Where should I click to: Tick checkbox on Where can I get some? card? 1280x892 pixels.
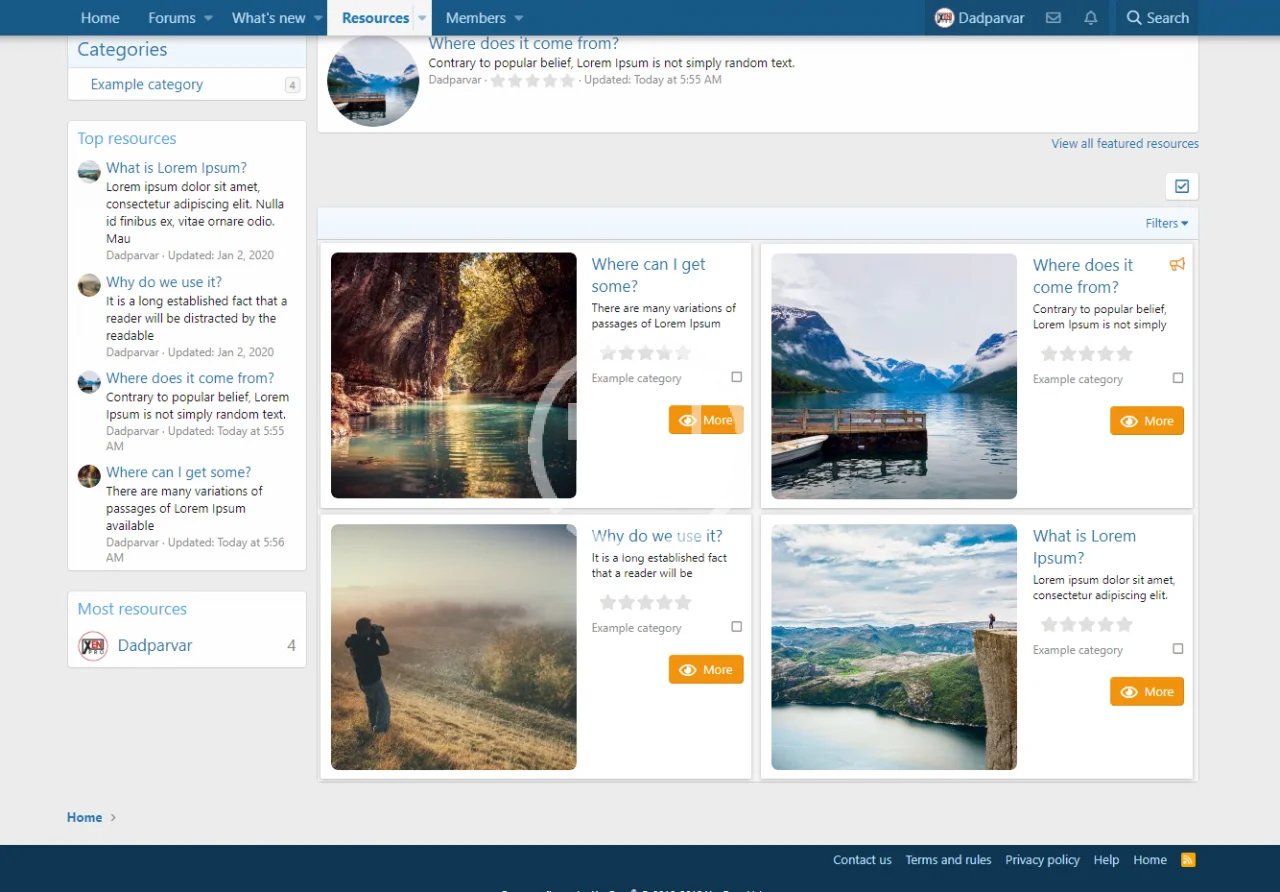coord(736,377)
